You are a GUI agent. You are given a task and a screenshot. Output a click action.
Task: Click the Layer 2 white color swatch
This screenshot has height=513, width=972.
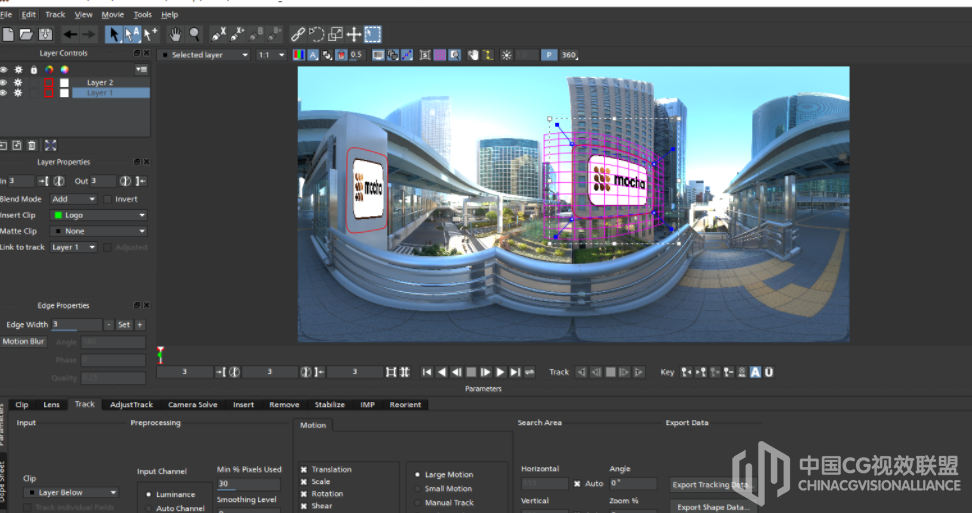pyautogui.click(x=64, y=82)
